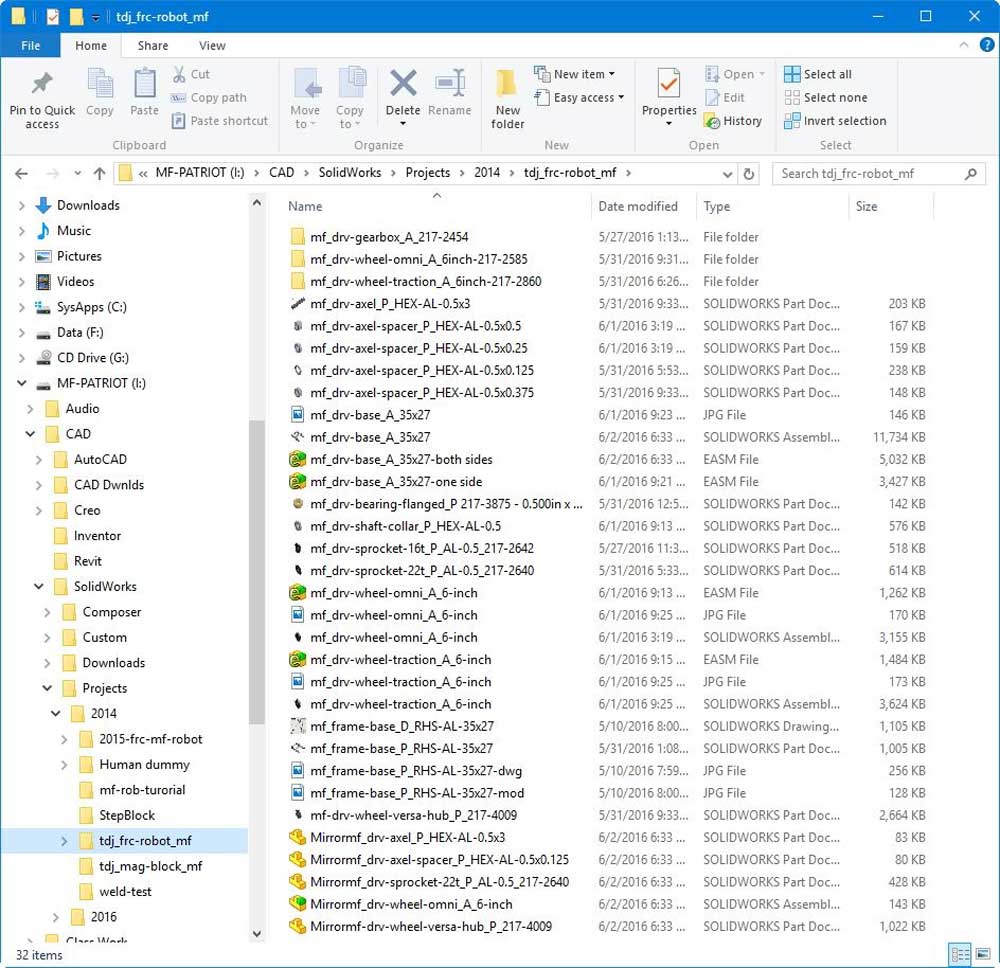The height and width of the screenshot is (968, 1000).
Task: Open the File menu
Action: pos(30,45)
